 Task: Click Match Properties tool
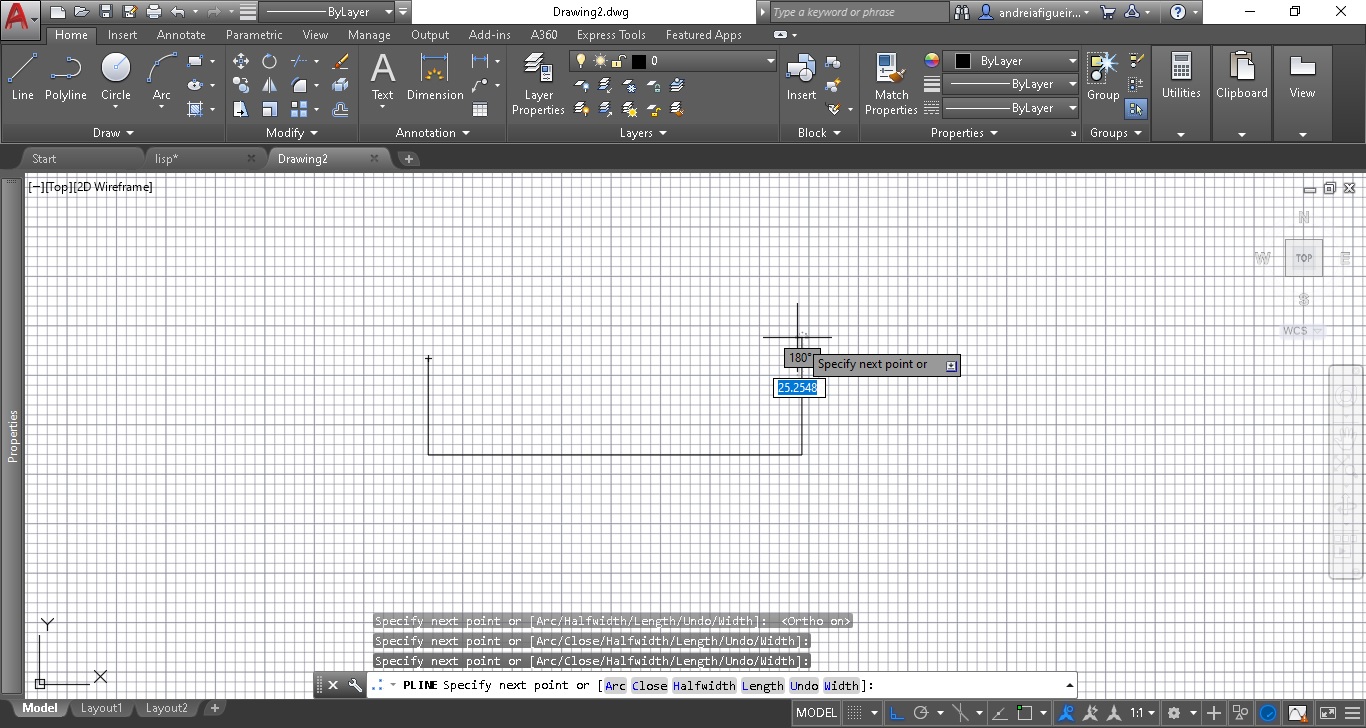(891, 84)
